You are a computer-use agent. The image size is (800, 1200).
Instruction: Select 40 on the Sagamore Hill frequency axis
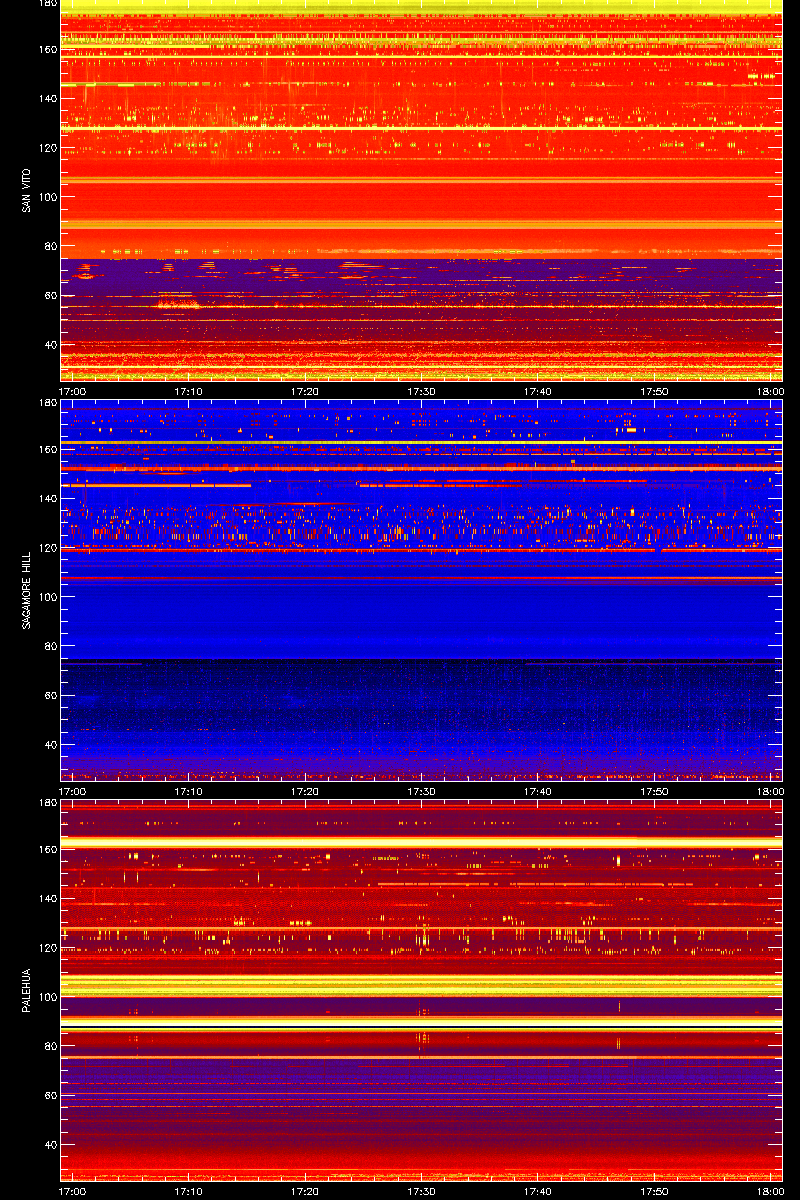click(49, 745)
